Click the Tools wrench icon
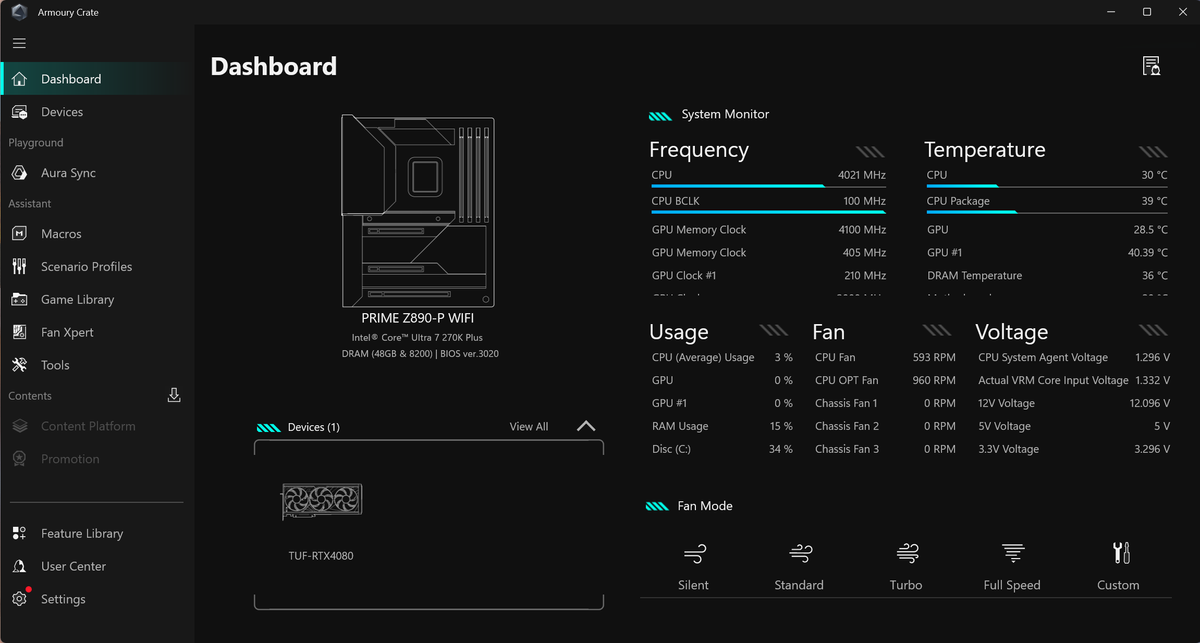Viewport: 1200px width, 643px height. point(20,365)
